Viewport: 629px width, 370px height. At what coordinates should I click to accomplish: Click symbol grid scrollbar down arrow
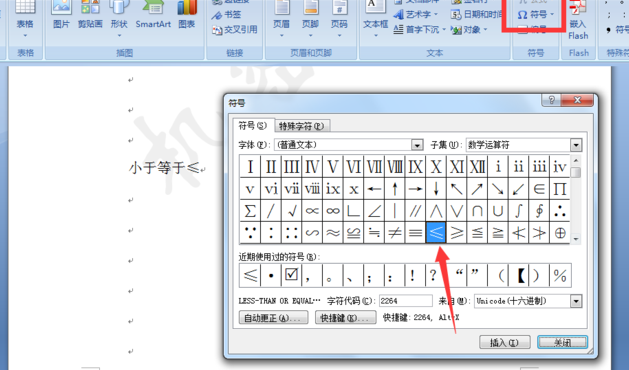click(576, 239)
